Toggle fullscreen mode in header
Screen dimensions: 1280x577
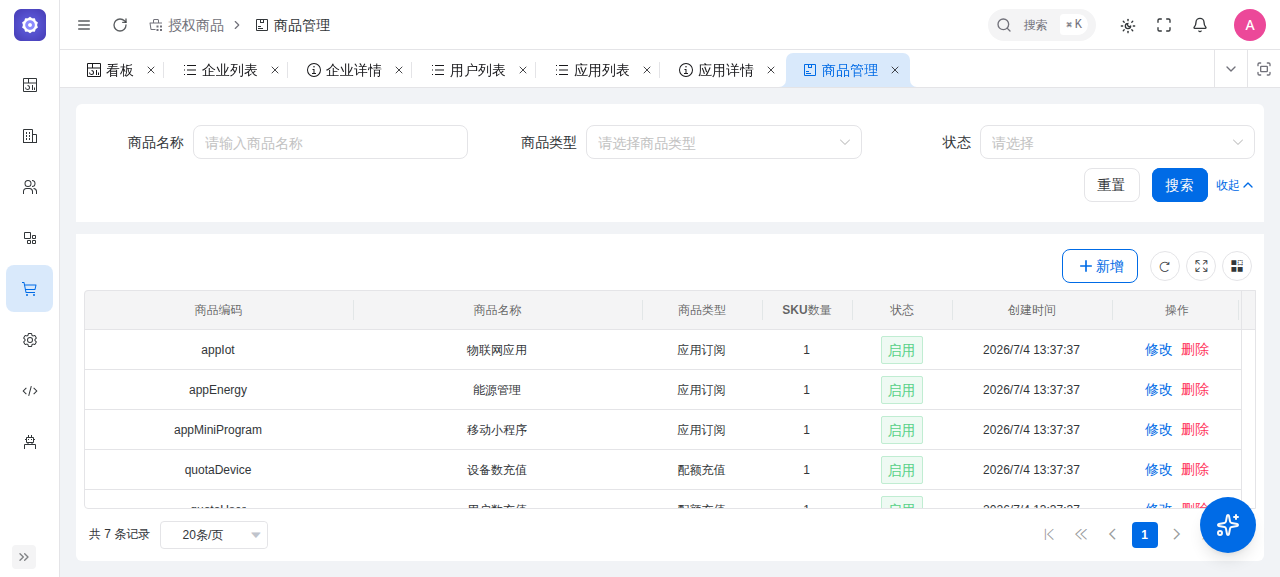(x=1164, y=25)
